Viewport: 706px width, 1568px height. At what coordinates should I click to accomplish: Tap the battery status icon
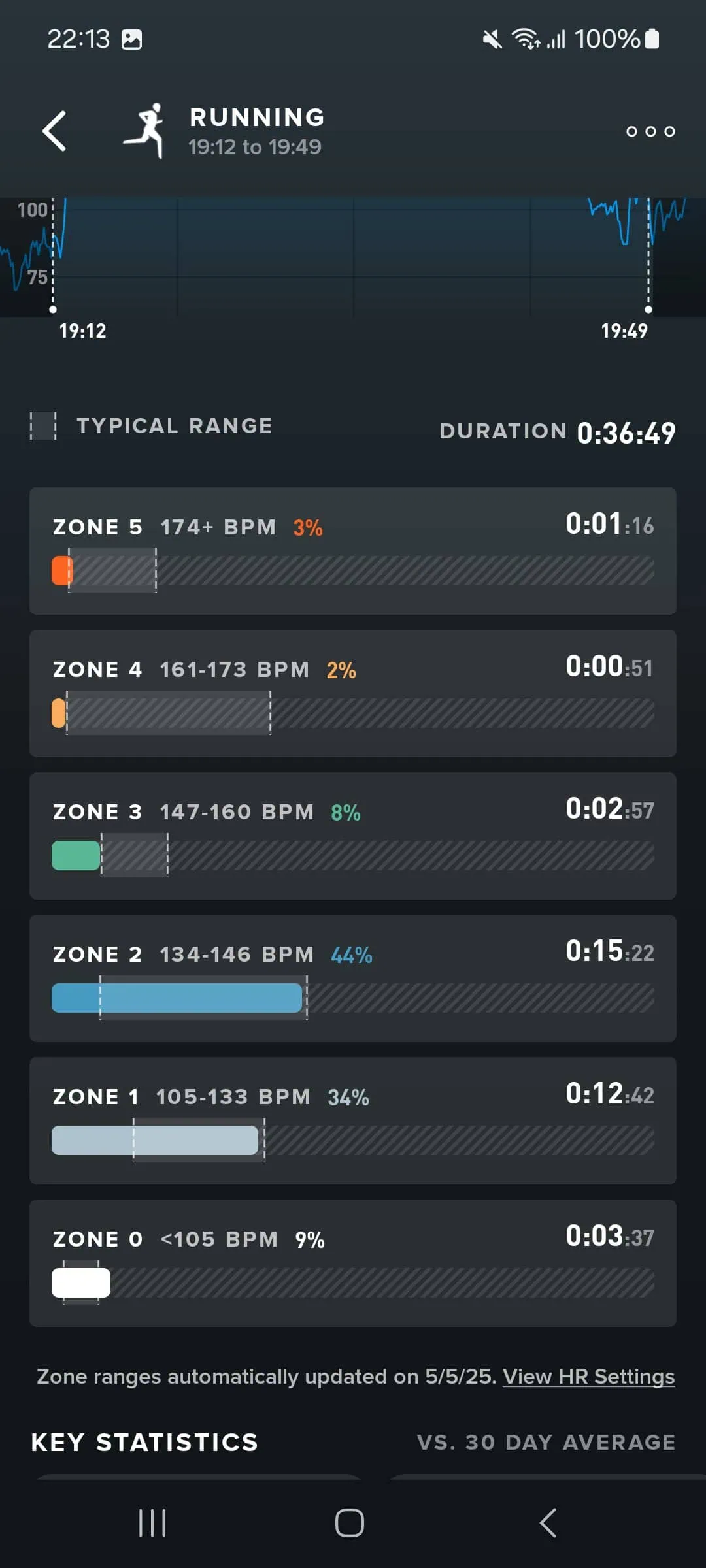652,39
